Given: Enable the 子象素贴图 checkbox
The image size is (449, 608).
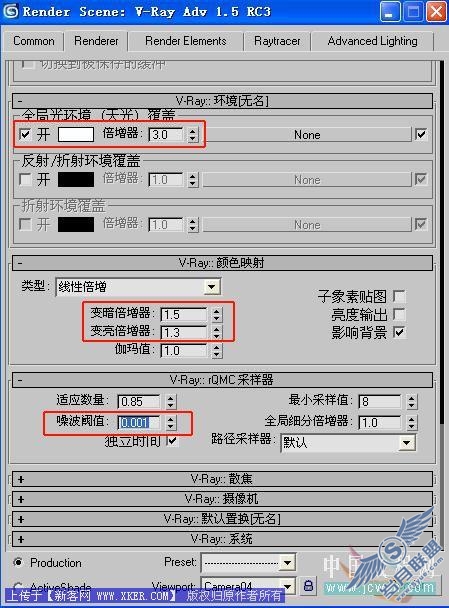Looking at the screenshot, I should 399,297.
